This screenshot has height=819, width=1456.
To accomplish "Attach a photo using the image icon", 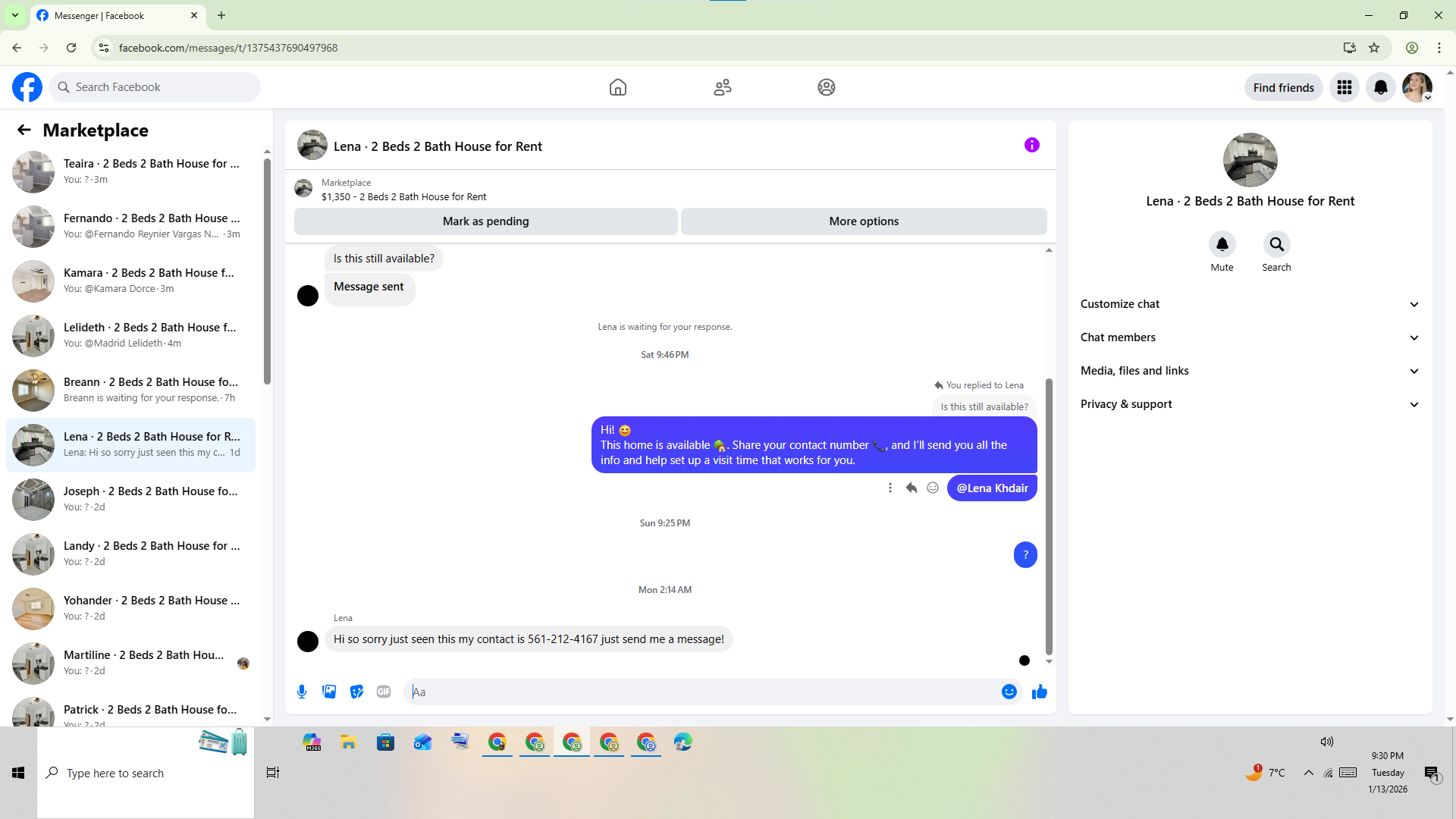I will pyautogui.click(x=329, y=692).
